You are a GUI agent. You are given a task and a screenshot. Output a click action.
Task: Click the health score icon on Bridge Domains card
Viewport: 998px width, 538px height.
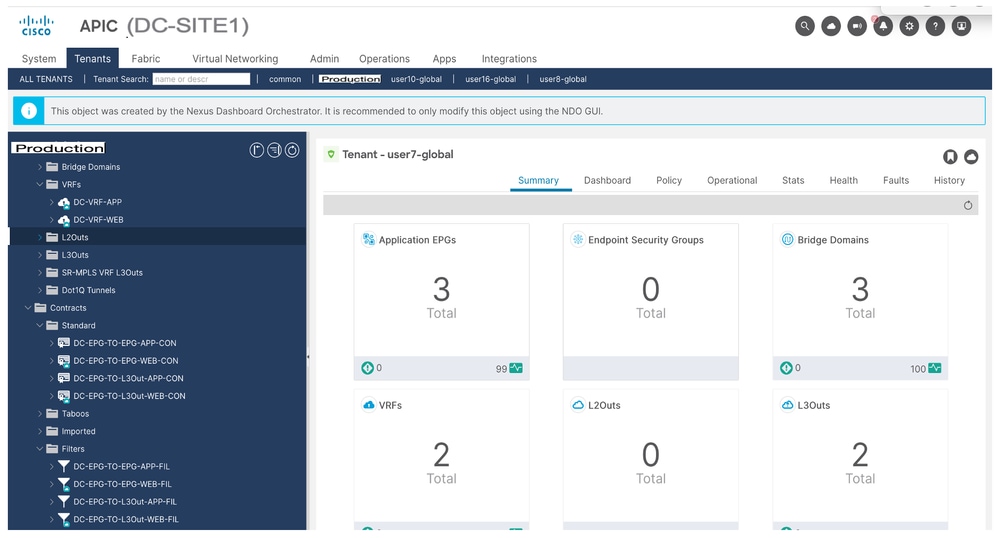click(x=935, y=368)
